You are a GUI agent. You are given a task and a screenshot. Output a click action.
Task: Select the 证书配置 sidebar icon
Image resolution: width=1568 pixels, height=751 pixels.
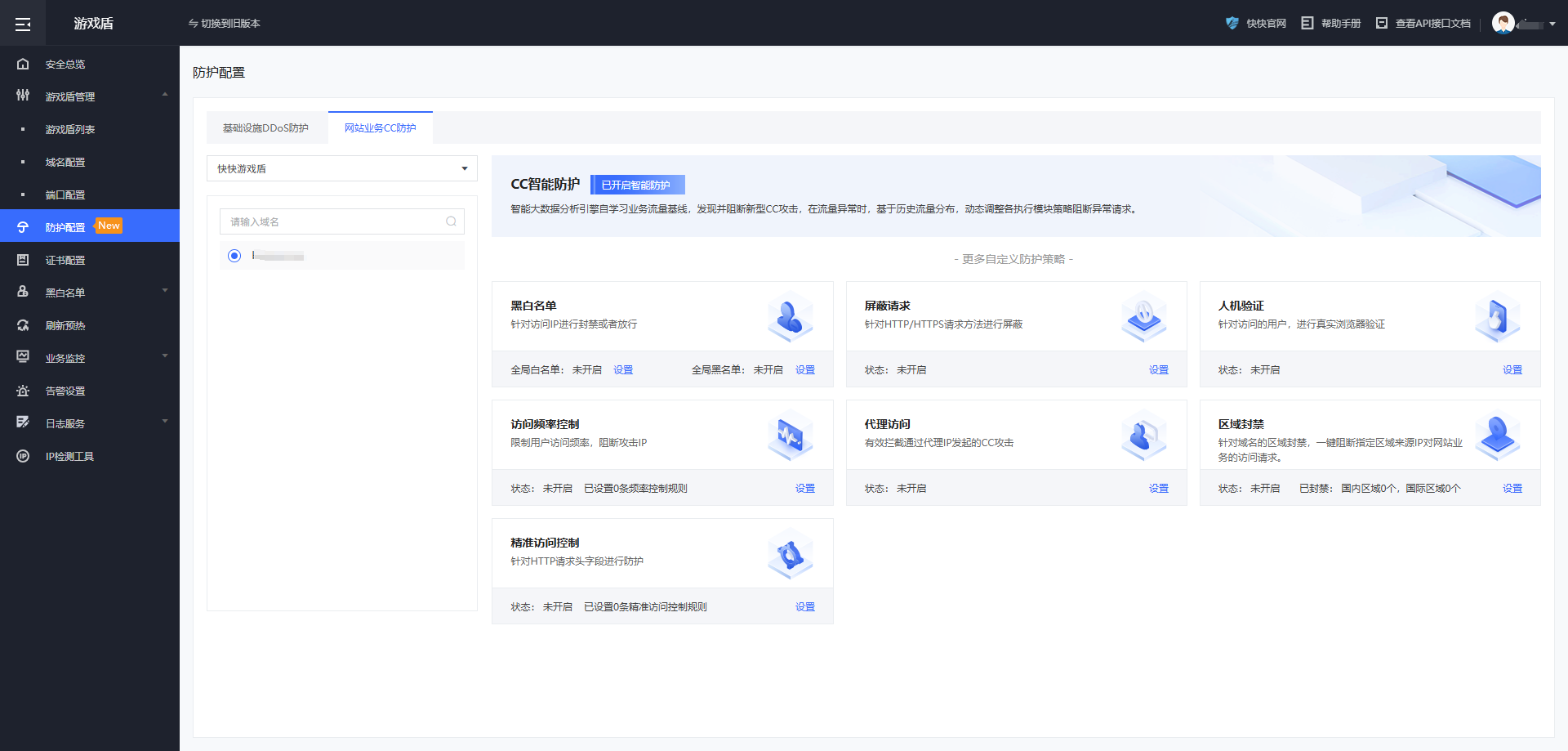[22, 259]
